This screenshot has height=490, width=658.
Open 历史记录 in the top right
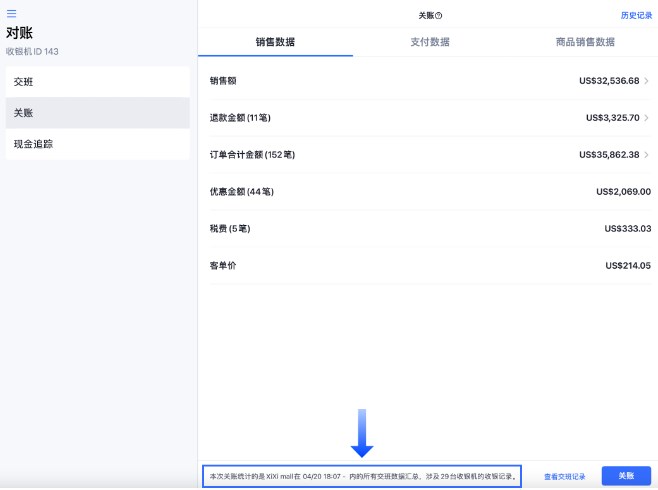(x=636, y=16)
